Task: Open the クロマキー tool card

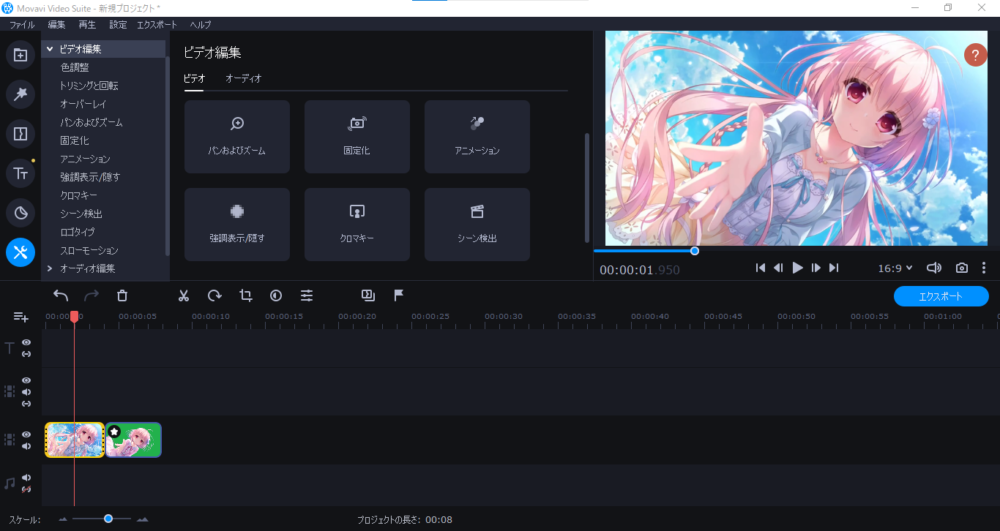Action: pyautogui.click(x=357, y=224)
